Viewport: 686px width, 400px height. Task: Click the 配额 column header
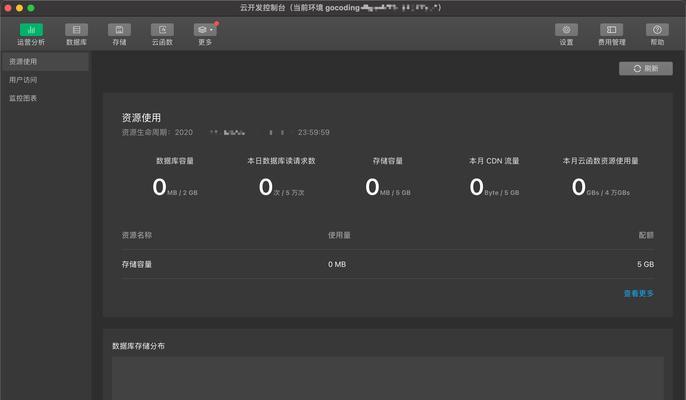click(x=646, y=235)
